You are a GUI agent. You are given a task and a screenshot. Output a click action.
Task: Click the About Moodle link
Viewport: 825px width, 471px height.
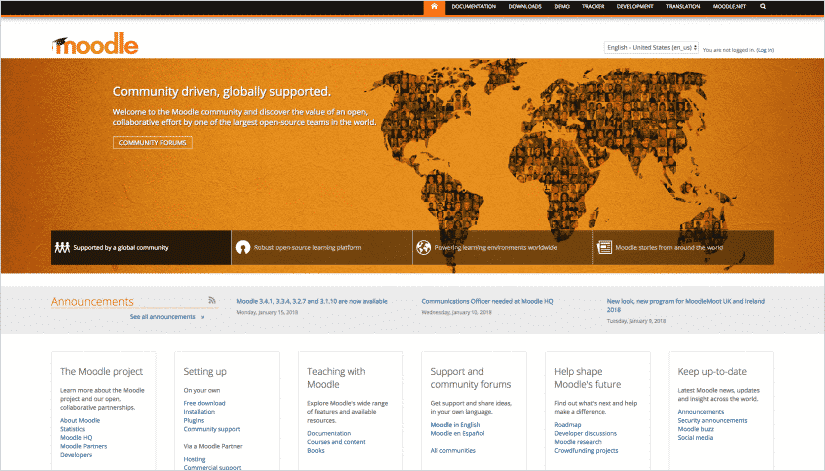(80, 420)
